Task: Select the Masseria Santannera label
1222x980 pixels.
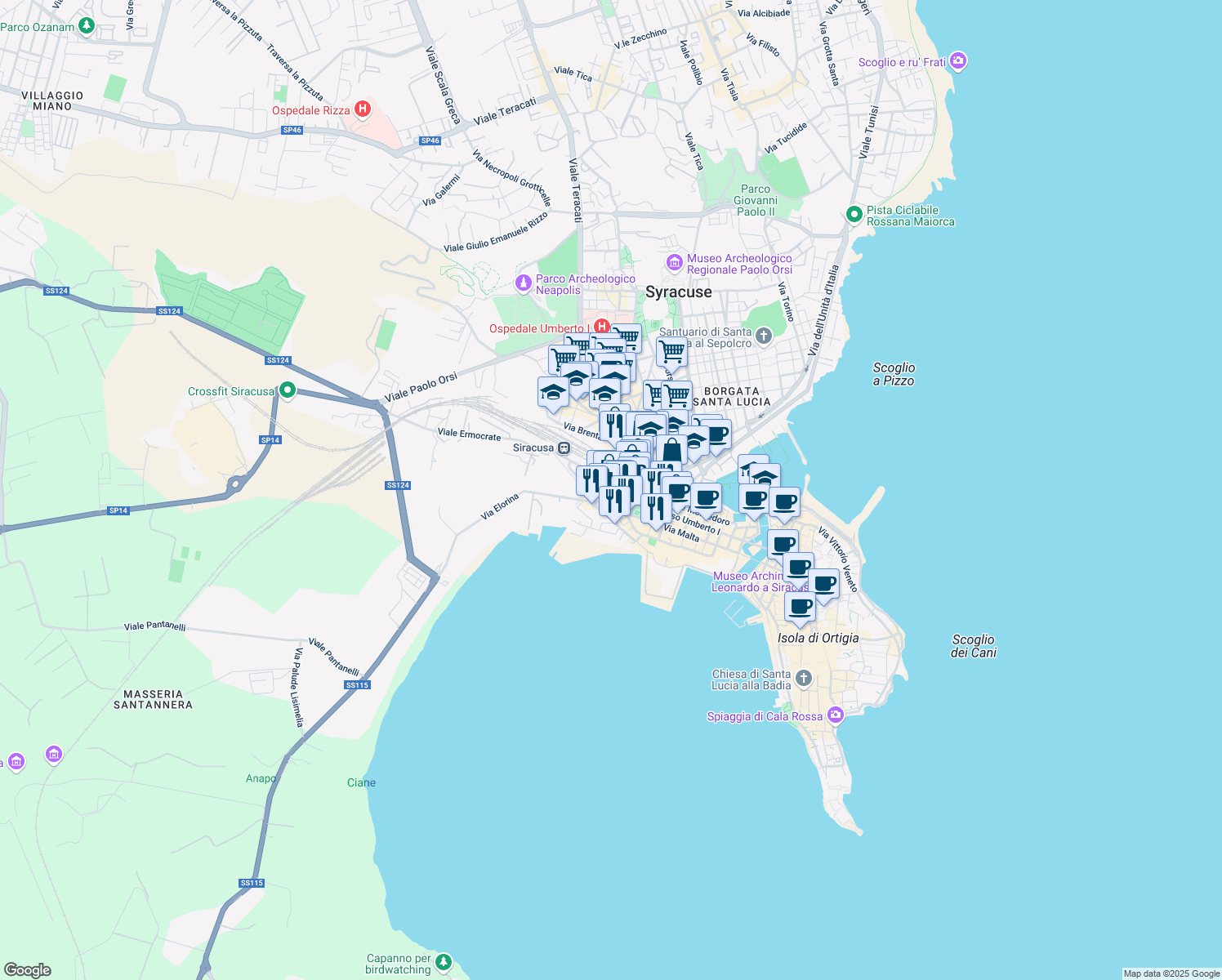Action: click(153, 699)
